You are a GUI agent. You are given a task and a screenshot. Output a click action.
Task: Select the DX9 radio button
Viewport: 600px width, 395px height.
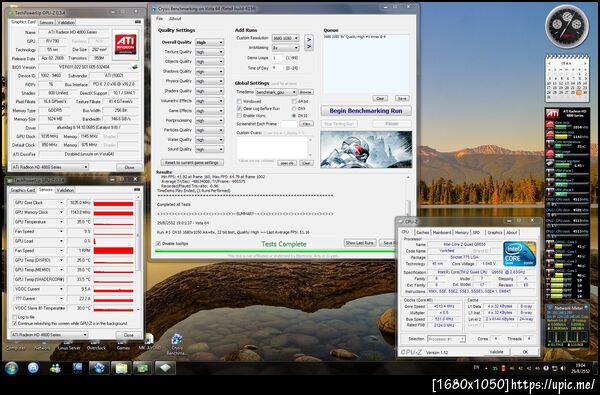[294, 108]
